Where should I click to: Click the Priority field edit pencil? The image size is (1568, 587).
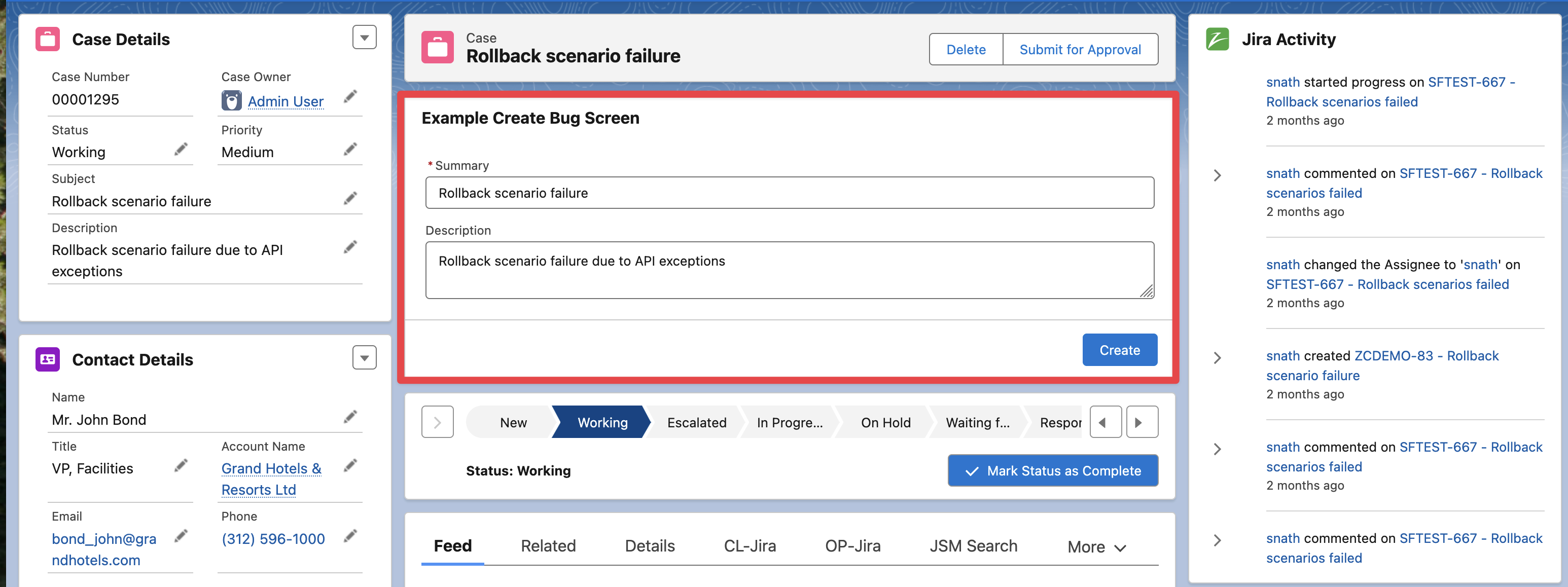350,150
